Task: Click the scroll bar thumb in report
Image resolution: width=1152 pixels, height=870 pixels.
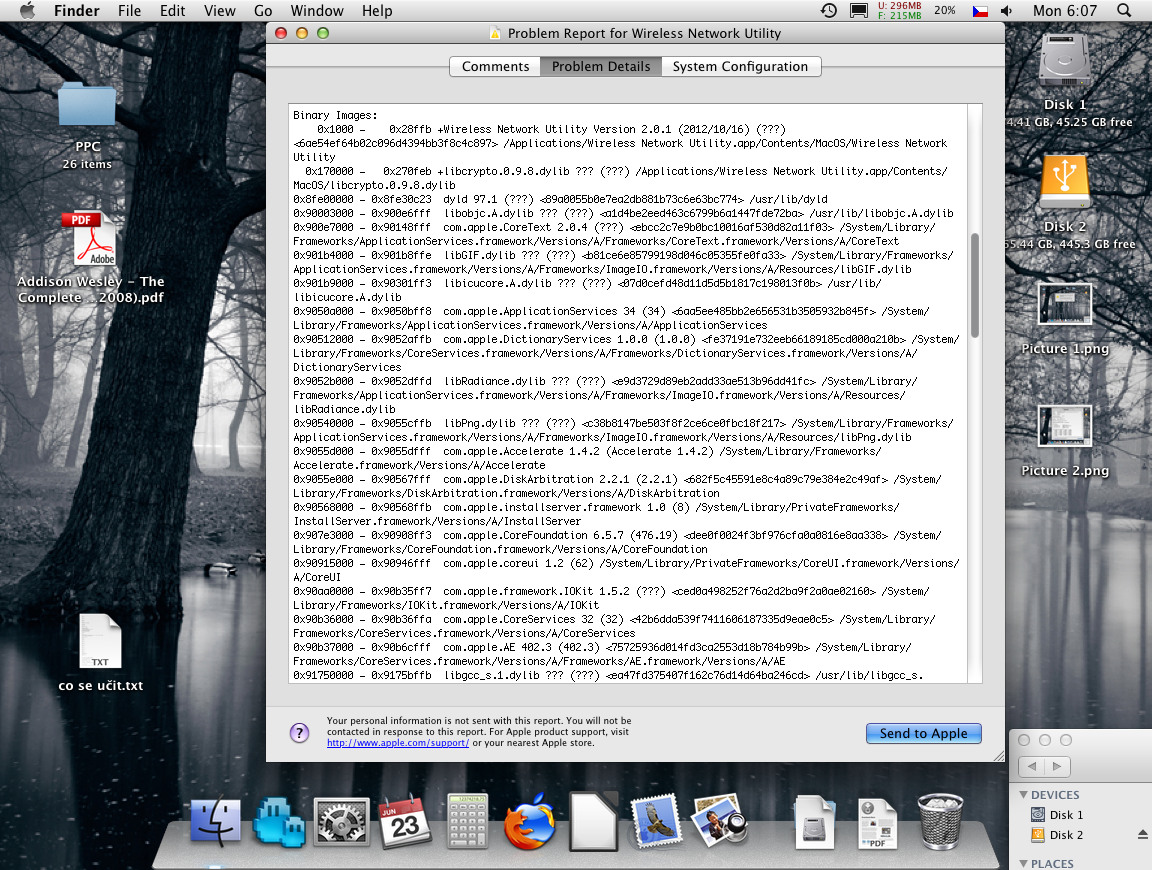Action: point(975,285)
